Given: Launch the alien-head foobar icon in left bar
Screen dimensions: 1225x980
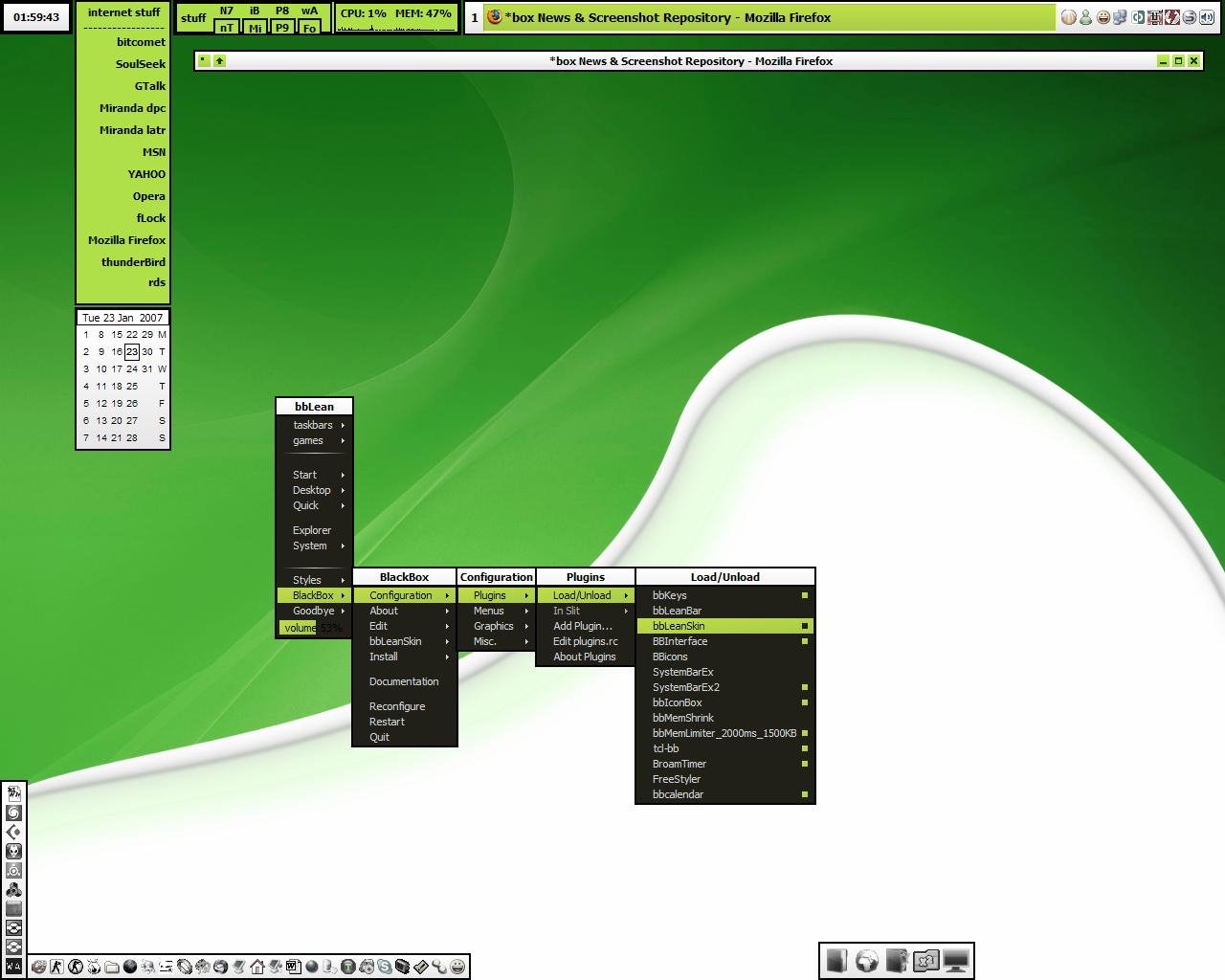Looking at the screenshot, I should [x=13, y=851].
